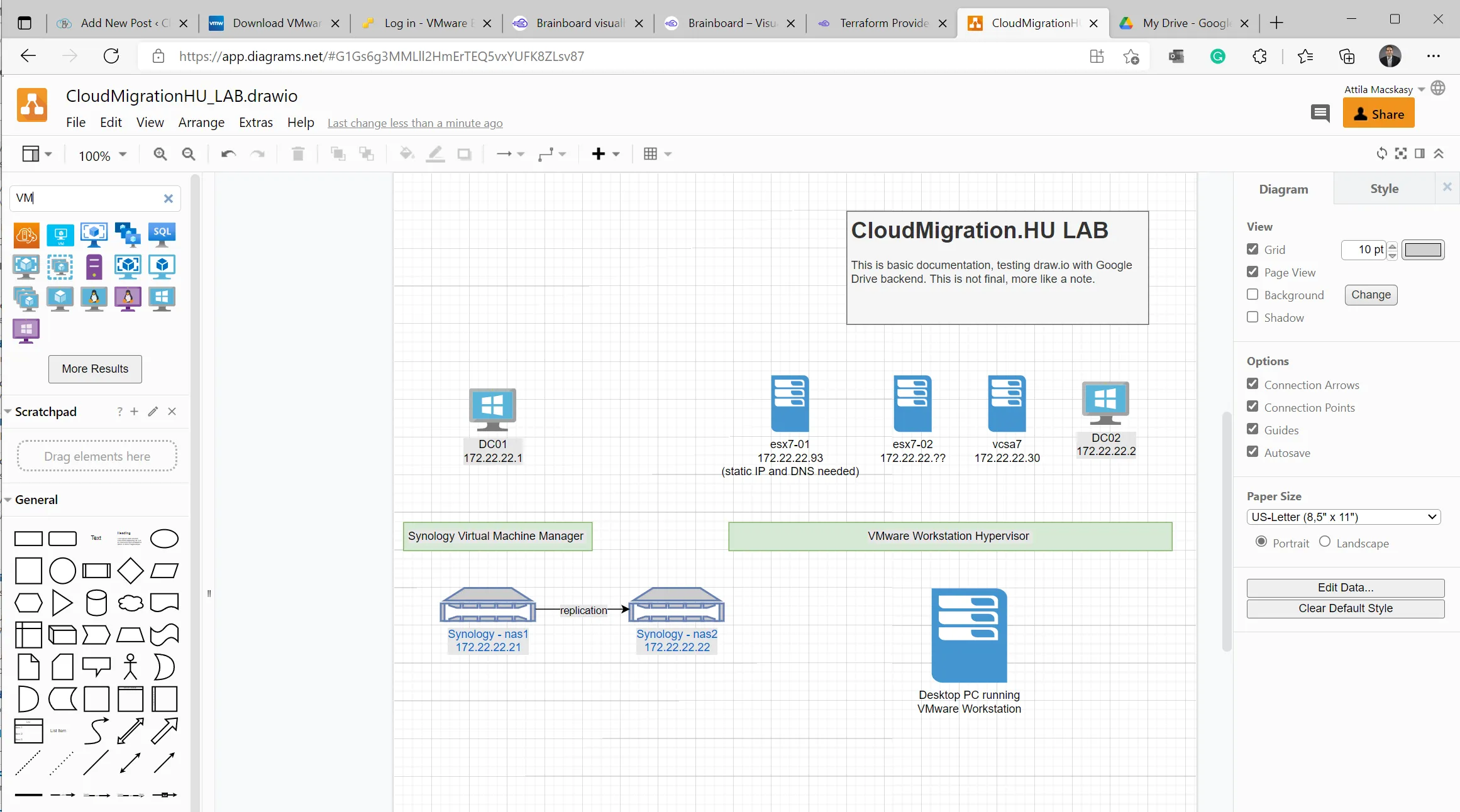The image size is (1460, 812).
Task: Open Scratchpad help question mark
Action: click(x=119, y=412)
